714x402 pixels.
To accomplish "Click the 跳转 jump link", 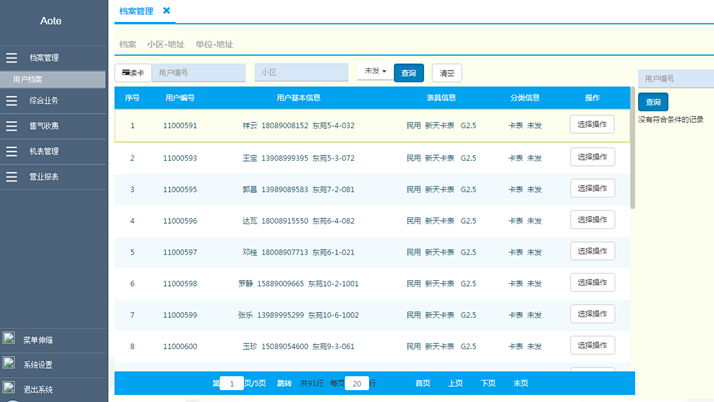I will [284, 383].
